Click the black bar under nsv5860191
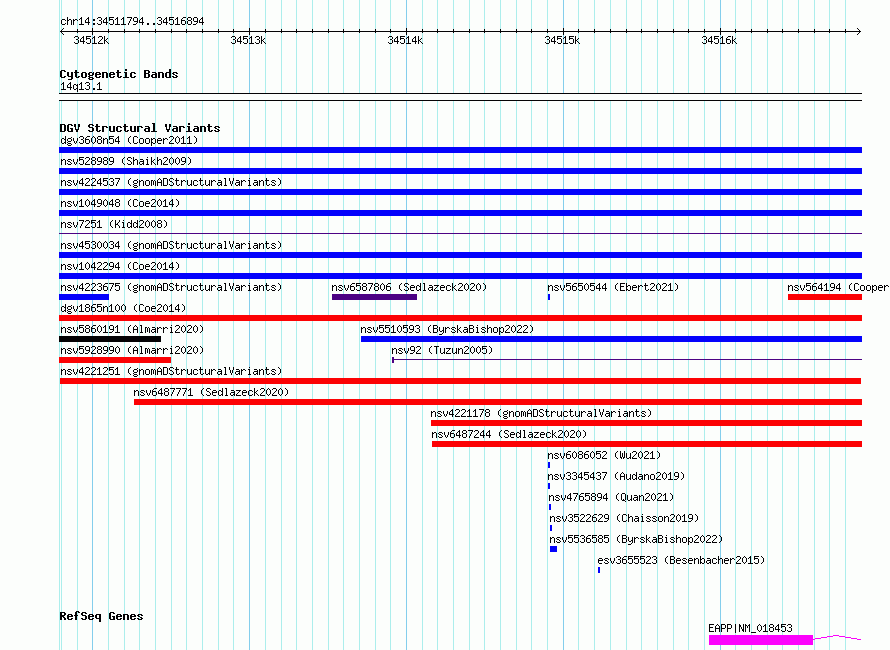The width and height of the screenshot is (890, 650). pyautogui.click(x=110, y=339)
